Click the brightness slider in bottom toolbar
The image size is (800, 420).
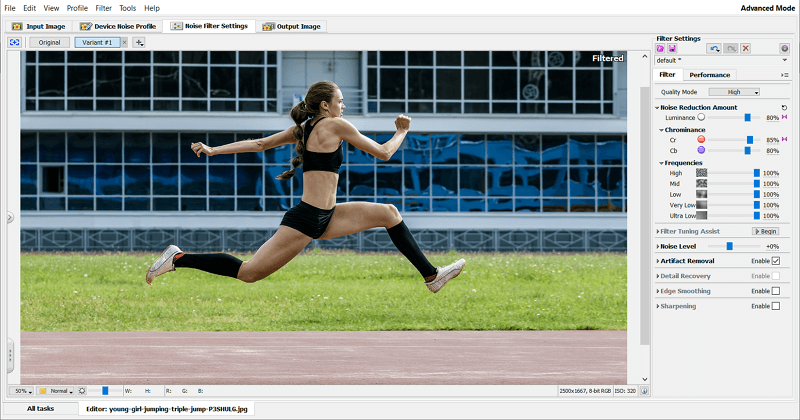tap(105, 391)
